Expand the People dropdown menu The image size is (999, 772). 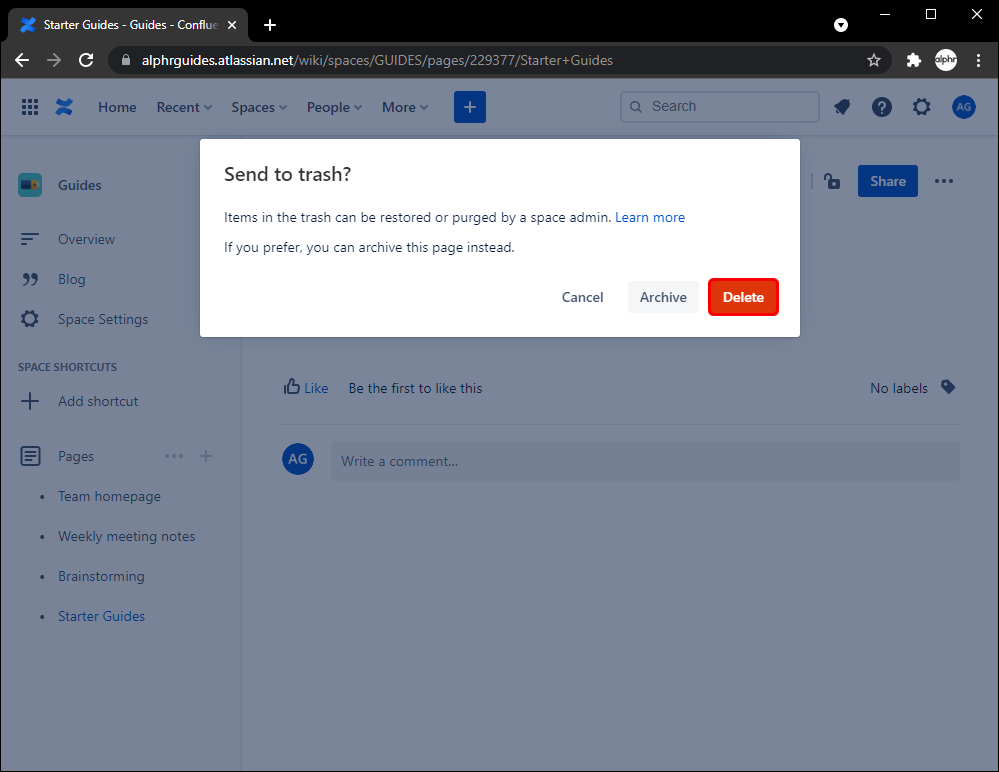334,107
